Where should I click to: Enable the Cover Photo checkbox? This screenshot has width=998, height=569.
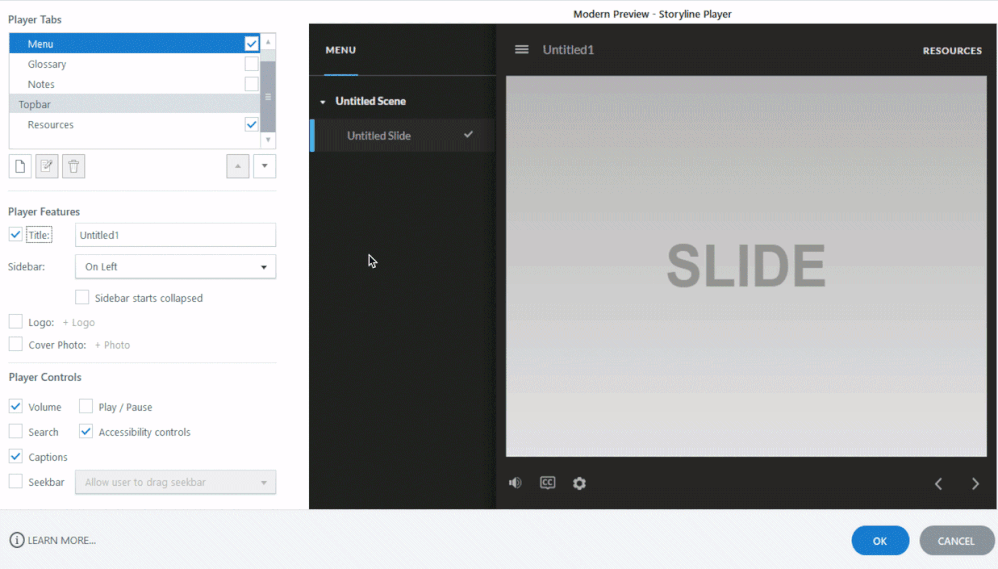click(15, 344)
